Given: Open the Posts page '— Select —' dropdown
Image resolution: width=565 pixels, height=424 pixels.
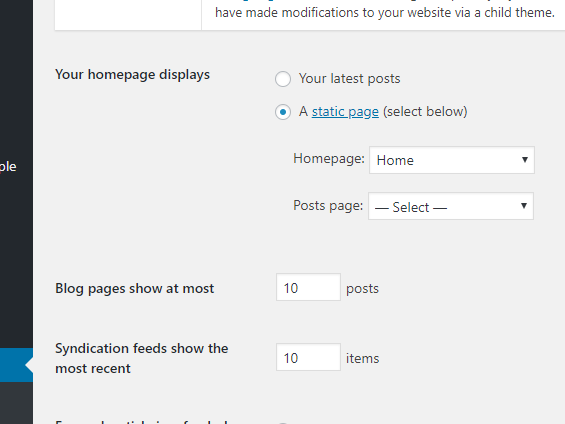Looking at the screenshot, I should 450,206.
